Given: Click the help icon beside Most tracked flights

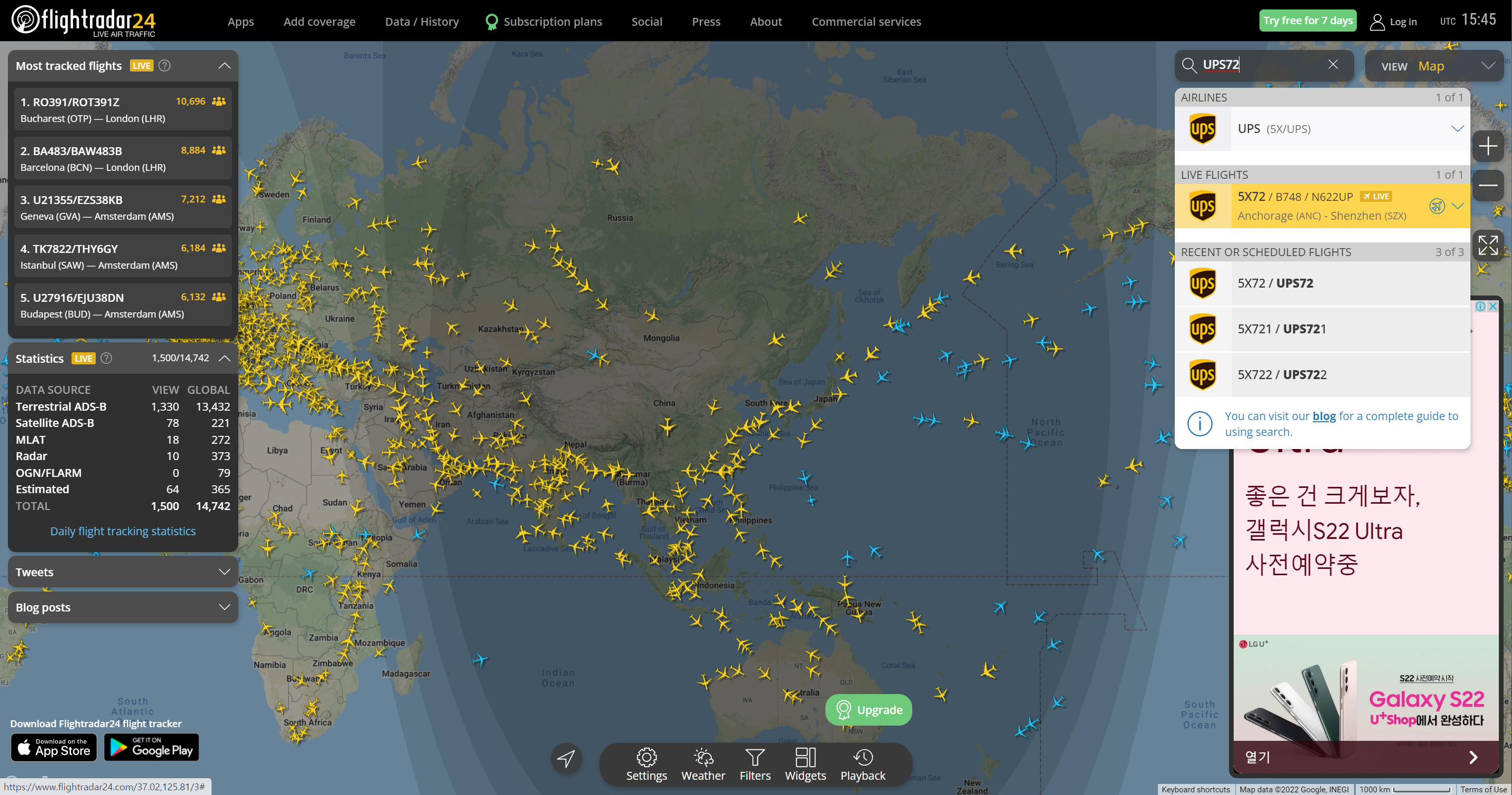Looking at the screenshot, I should (x=165, y=66).
